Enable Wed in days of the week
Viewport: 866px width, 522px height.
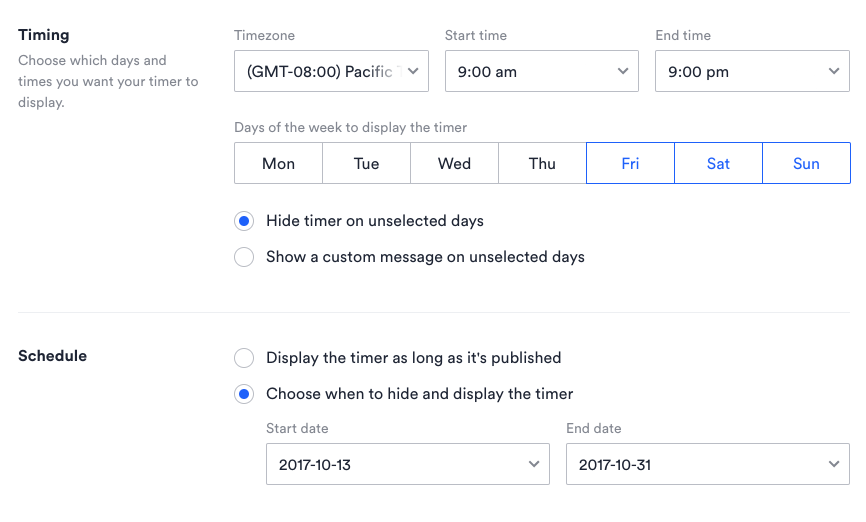[454, 163]
